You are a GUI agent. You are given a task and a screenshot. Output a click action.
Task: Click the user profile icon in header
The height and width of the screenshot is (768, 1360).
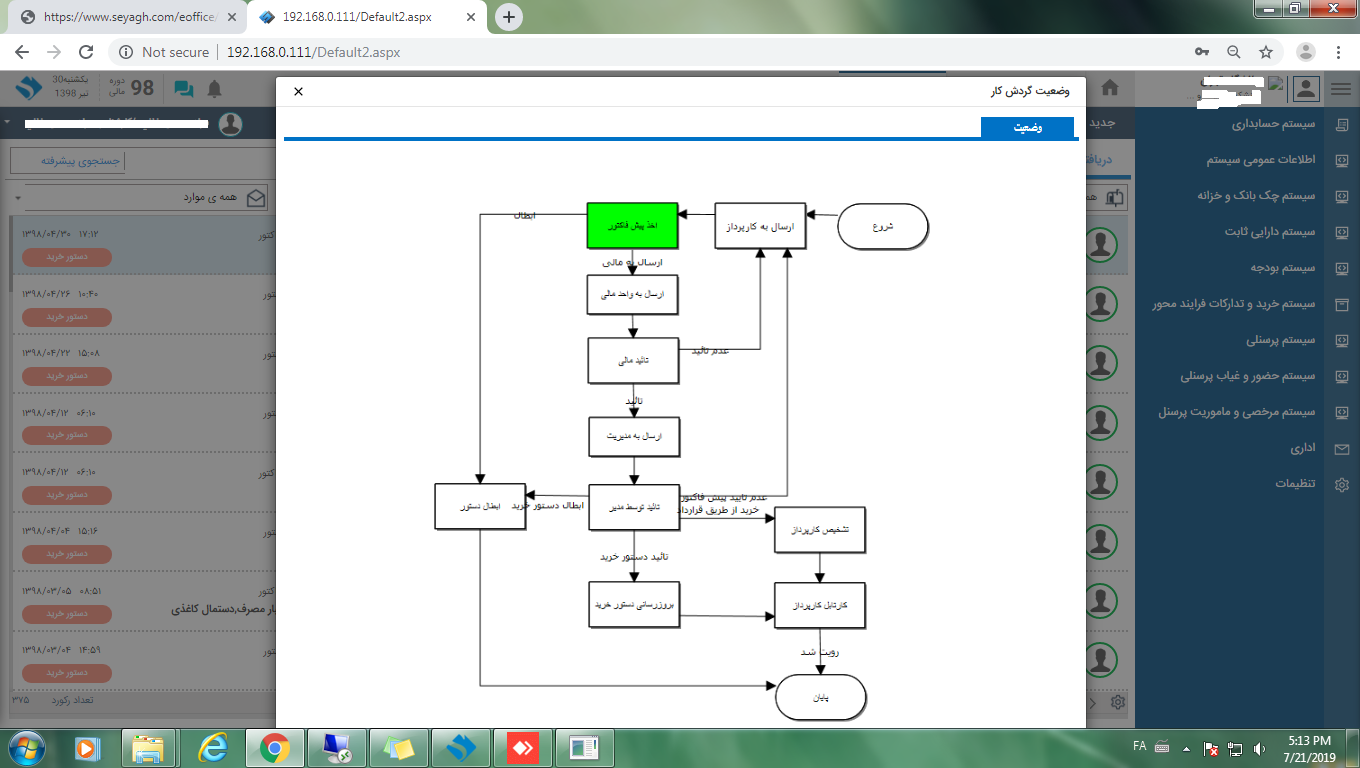click(x=1305, y=89)
